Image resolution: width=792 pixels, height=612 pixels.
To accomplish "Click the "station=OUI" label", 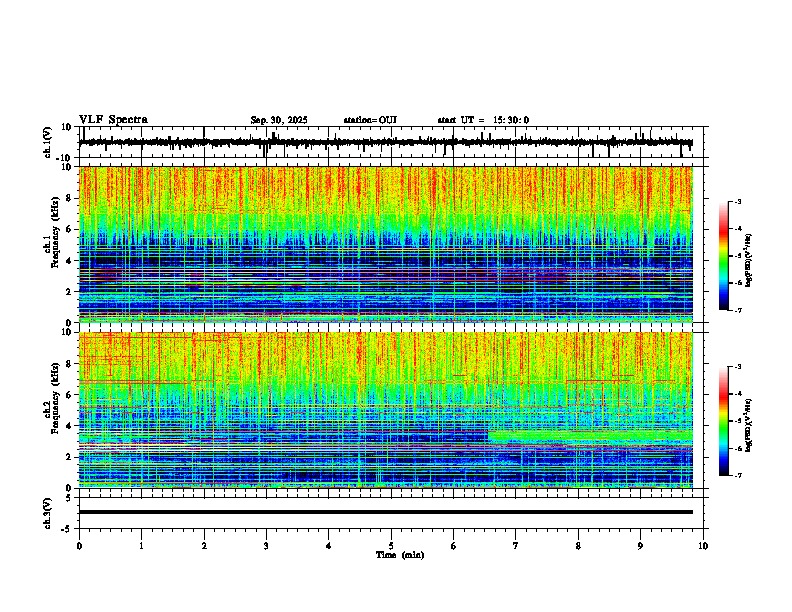I will click(x=370, y=120).
